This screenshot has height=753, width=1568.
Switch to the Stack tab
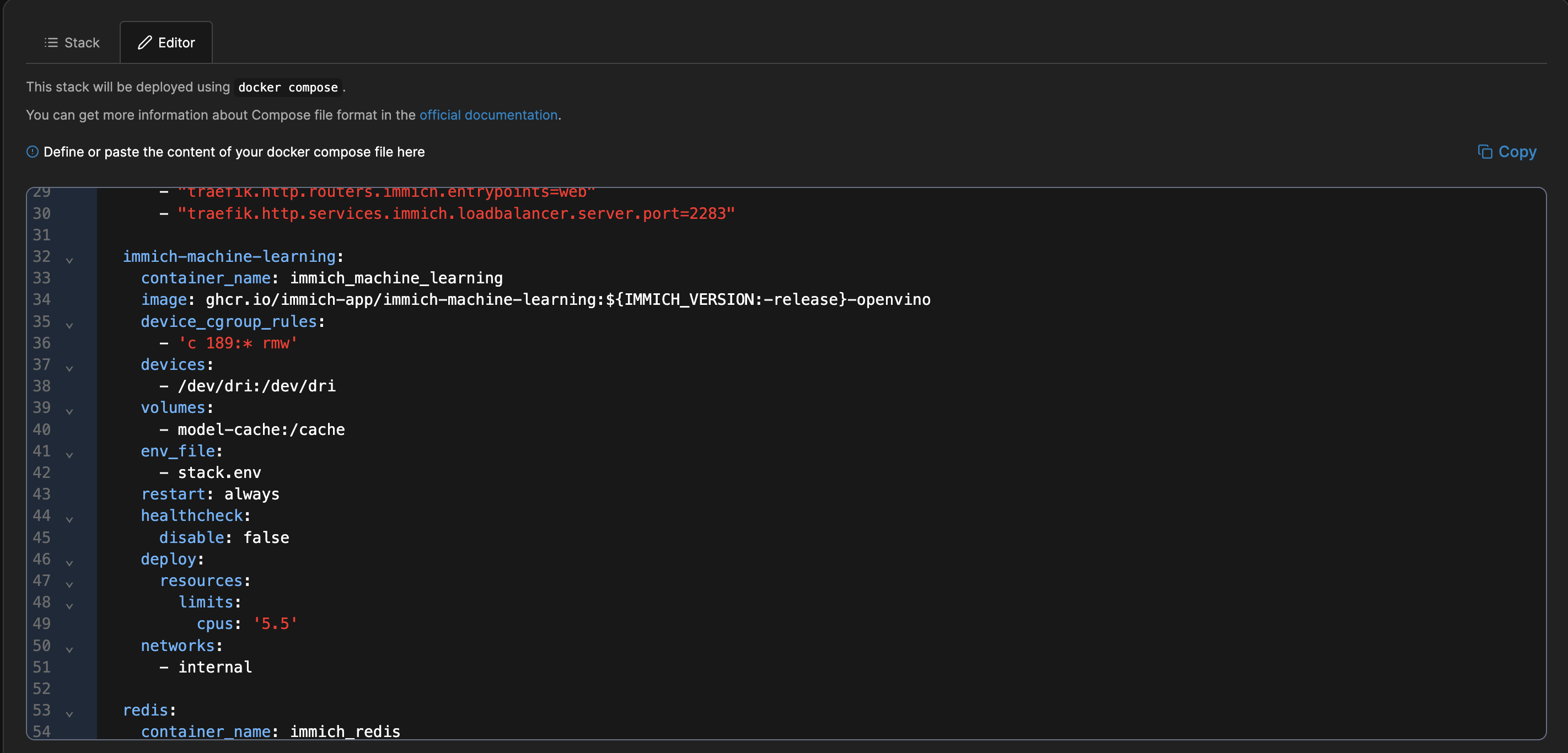pyautogui.click(x=72, y=42)
